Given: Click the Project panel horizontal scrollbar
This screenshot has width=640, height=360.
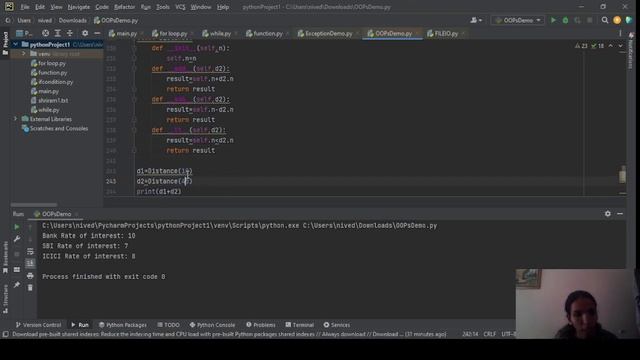Looking at the screenshot, I should pyautogui.click(x=34, y=204).
